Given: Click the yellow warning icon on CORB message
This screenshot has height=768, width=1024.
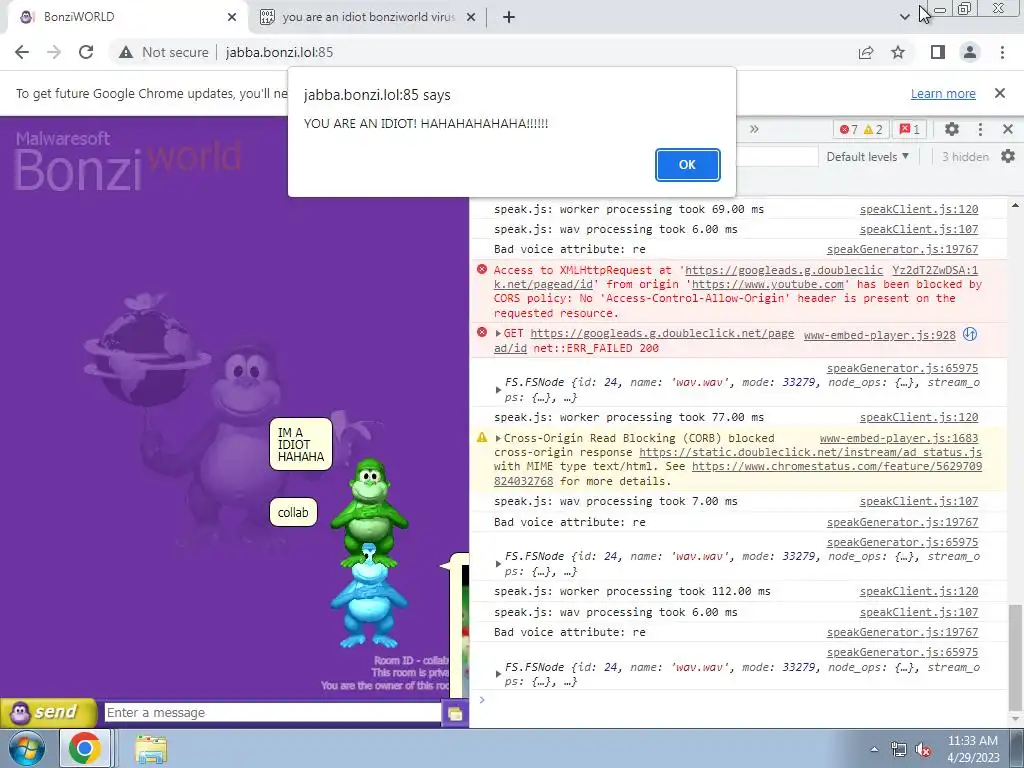Looking at the screenshot, I should (482, 438).
